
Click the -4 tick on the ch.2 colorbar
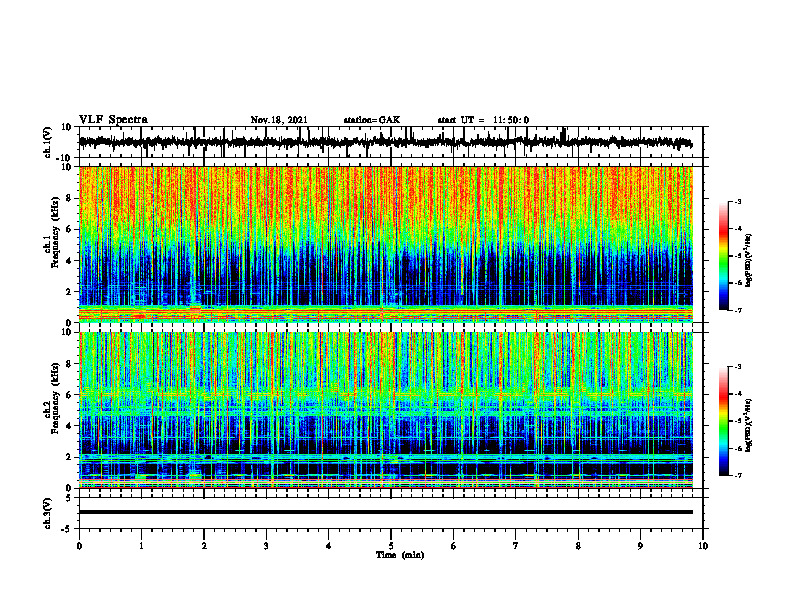[x=738, y=393]
